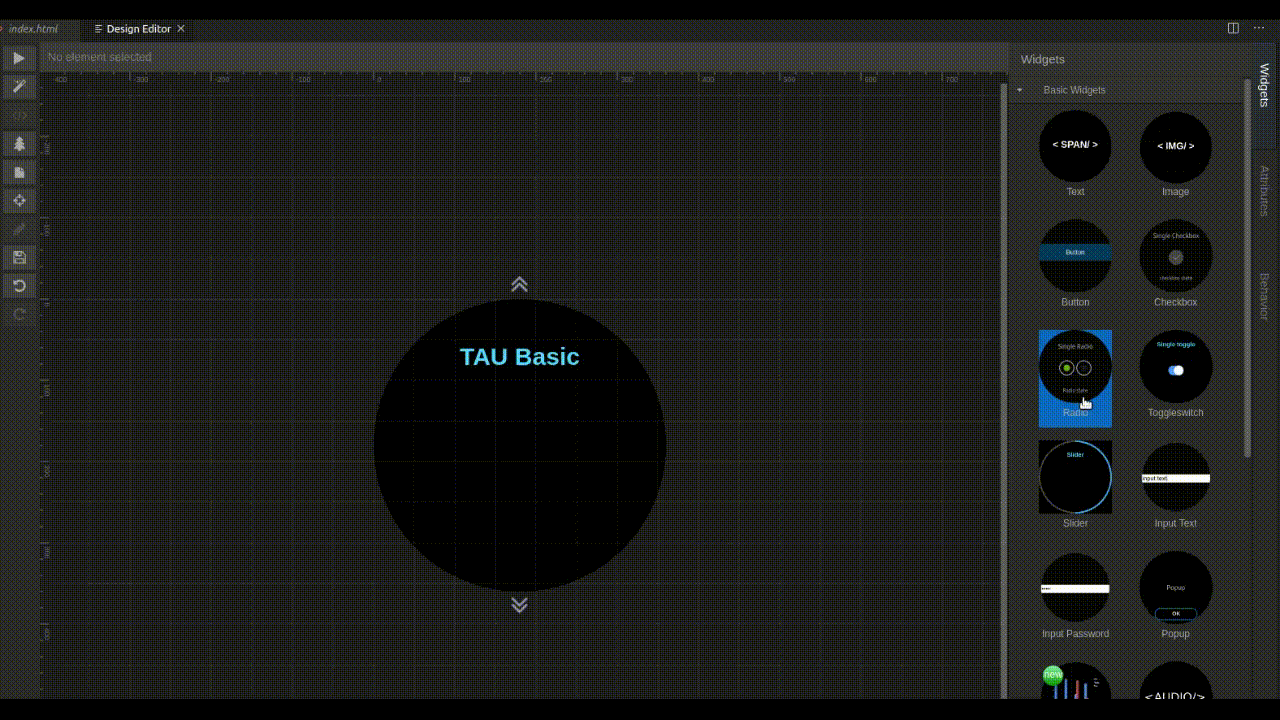
Task: Undo the last change
Action: [19, 285]
